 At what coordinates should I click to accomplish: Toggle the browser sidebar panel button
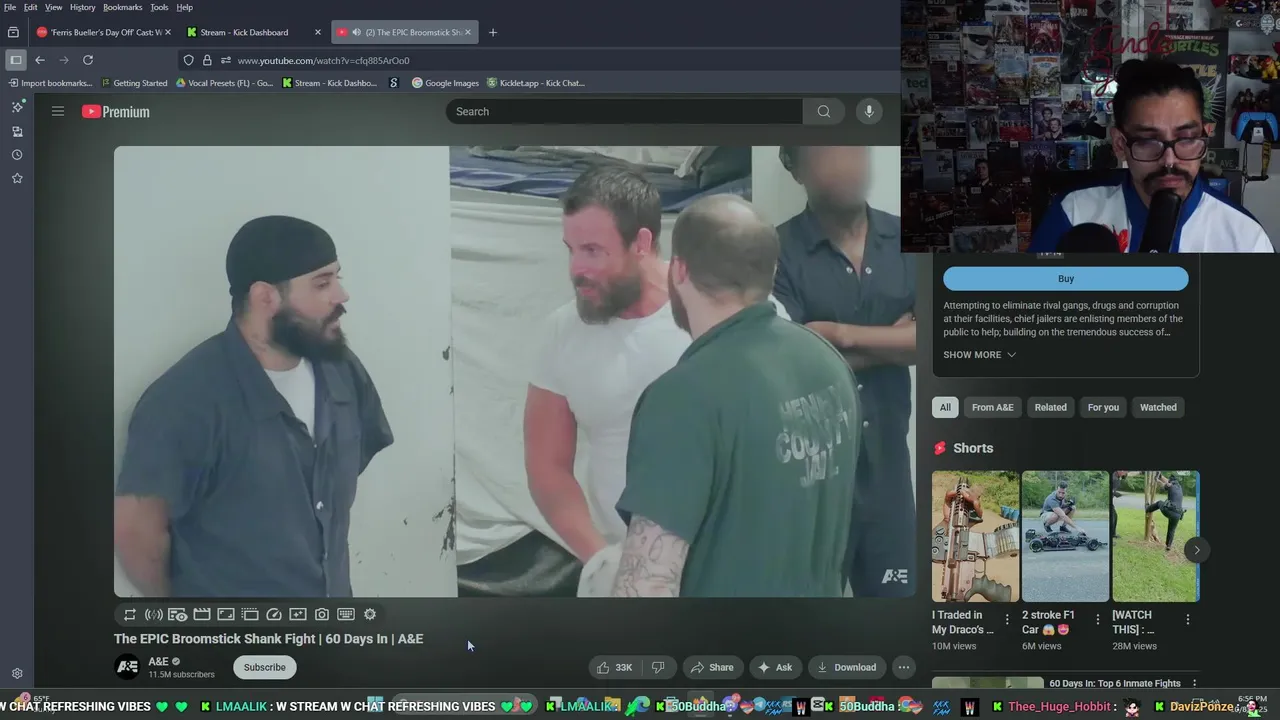pos(16,60)
